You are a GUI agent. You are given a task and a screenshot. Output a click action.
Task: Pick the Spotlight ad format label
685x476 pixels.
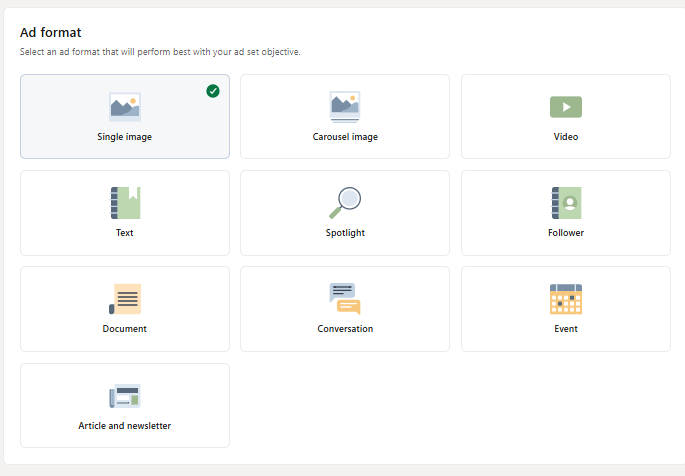click(x=345, y=233)
